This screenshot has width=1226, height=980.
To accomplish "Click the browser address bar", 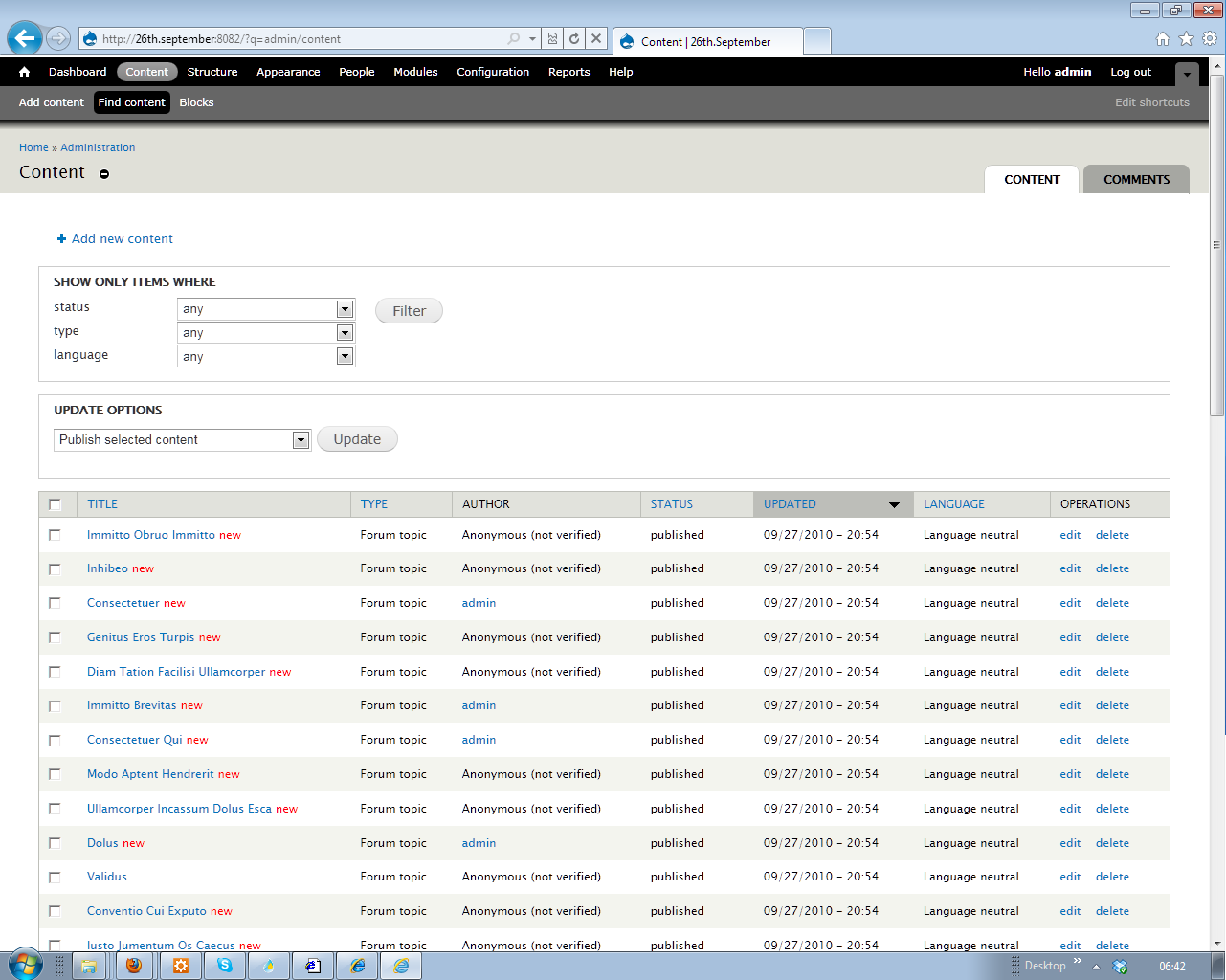I will point(297,39).
